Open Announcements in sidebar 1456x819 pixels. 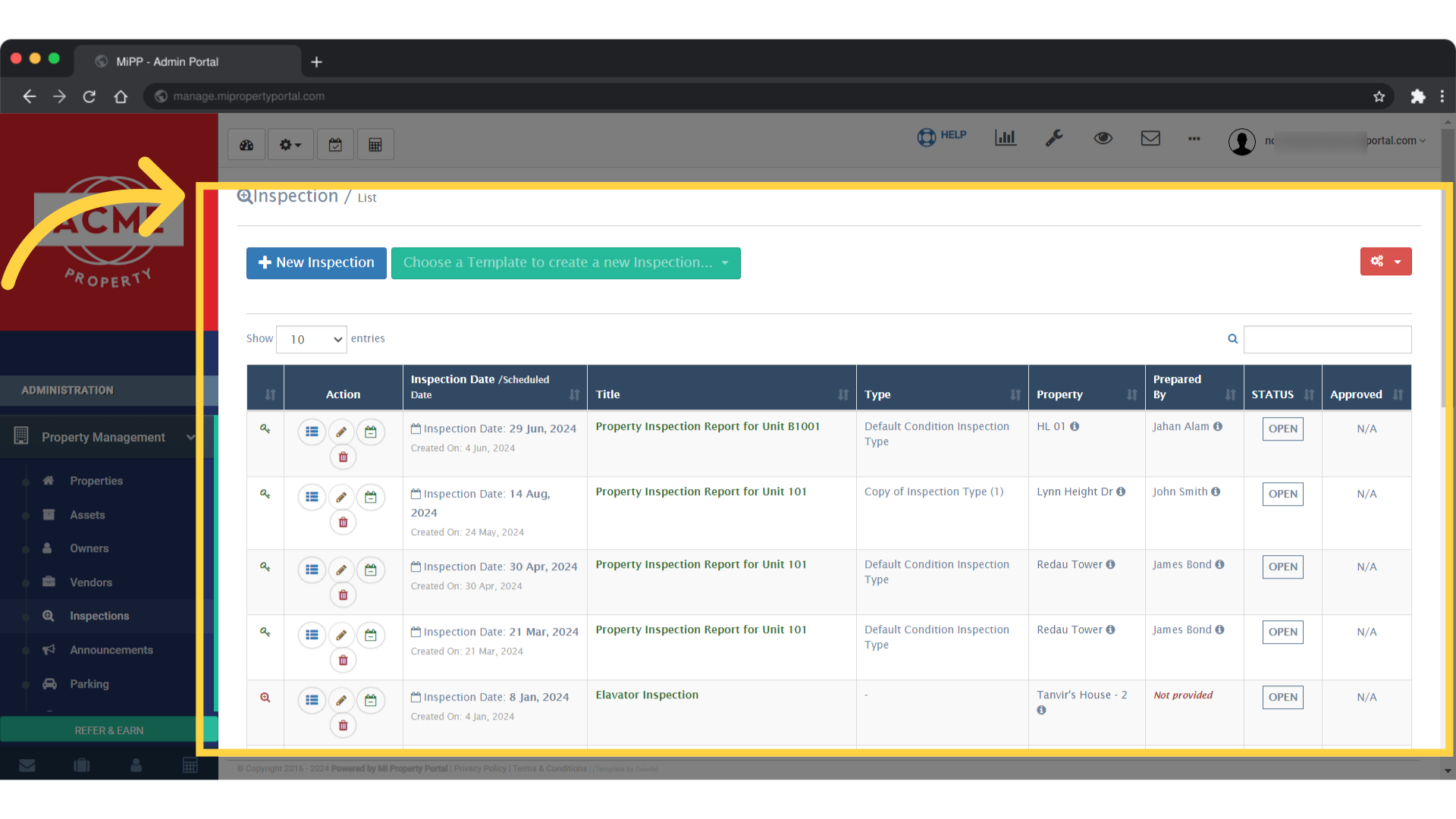(x=111, y=650)
